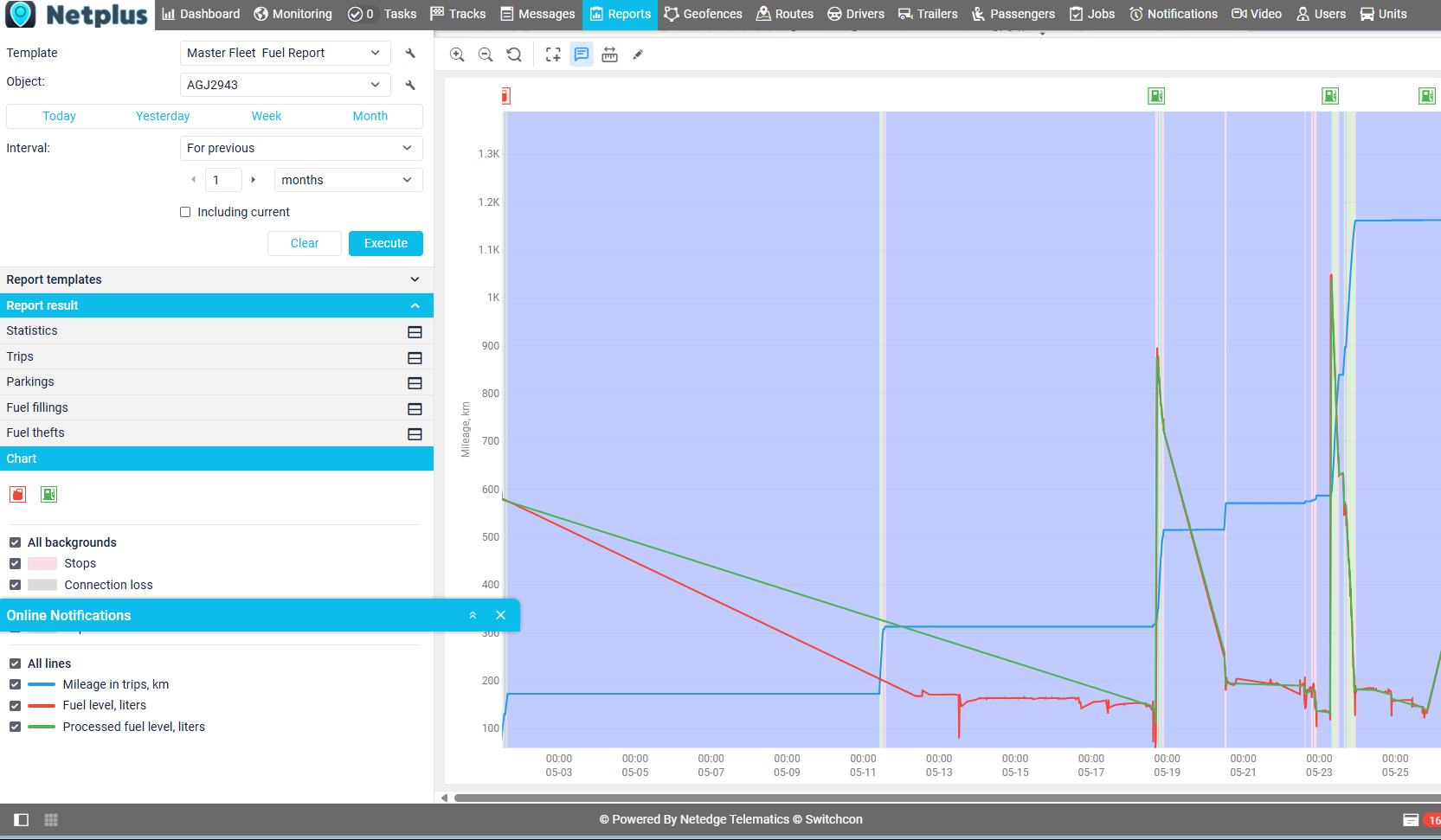Open the Interval For previous dropdown
This screenshot has height=840, width=1441.
(x=301, y=148)
